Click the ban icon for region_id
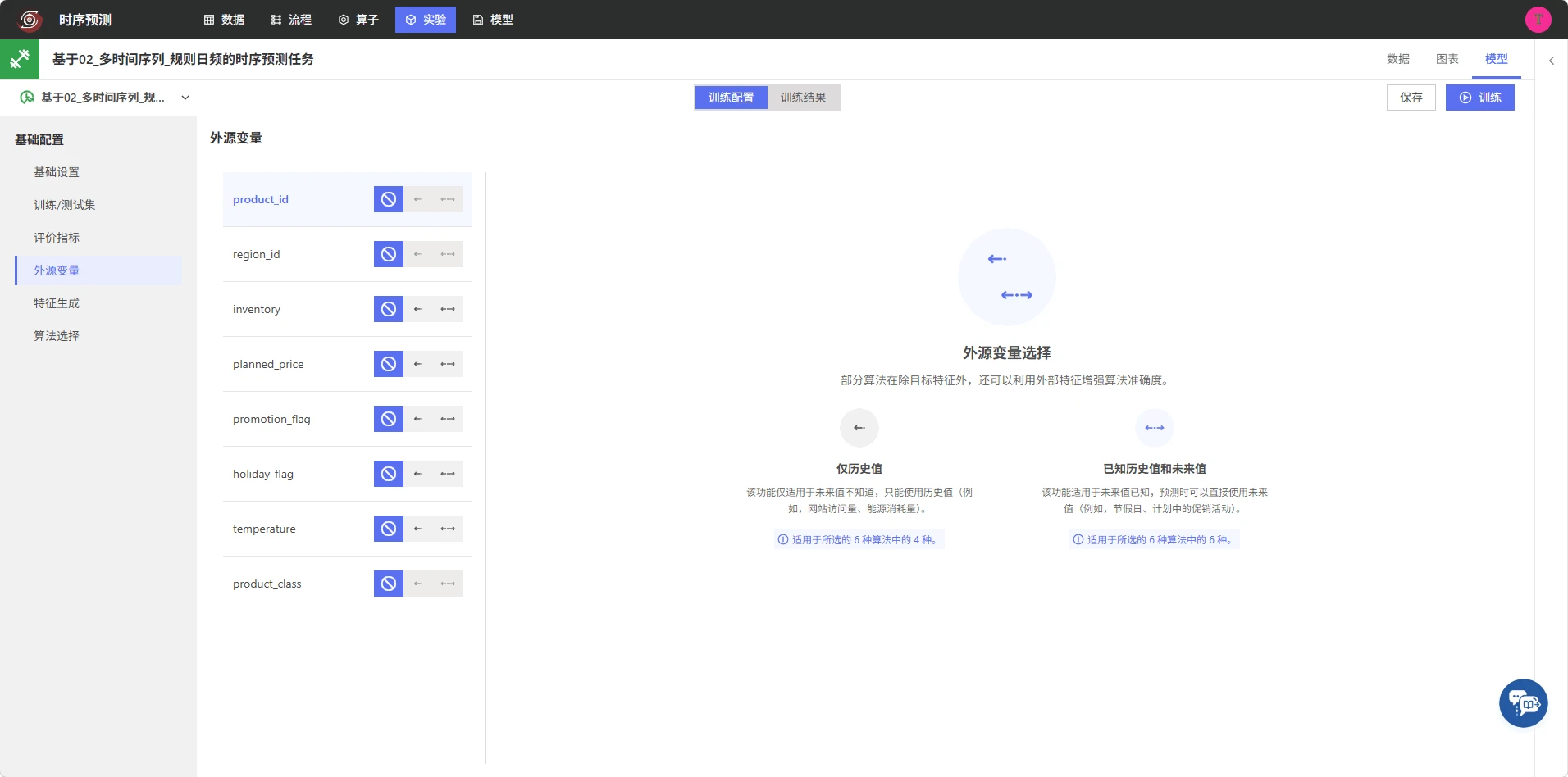1568x777 pixels. [389, 254]
